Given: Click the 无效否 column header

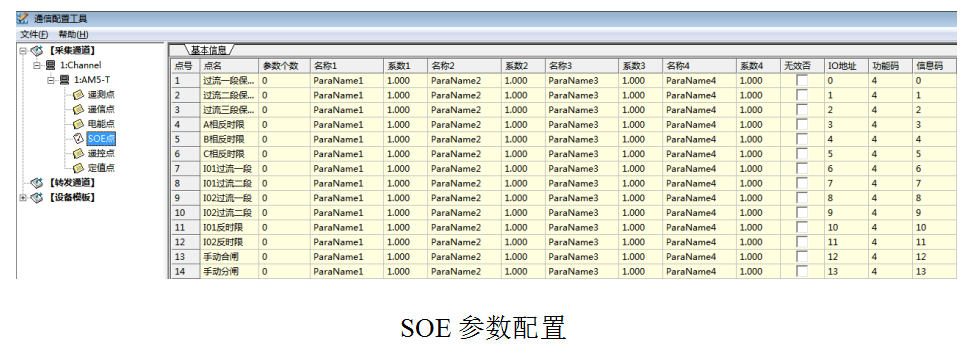Looking at the screenshot, I should (x=802, y=66).
